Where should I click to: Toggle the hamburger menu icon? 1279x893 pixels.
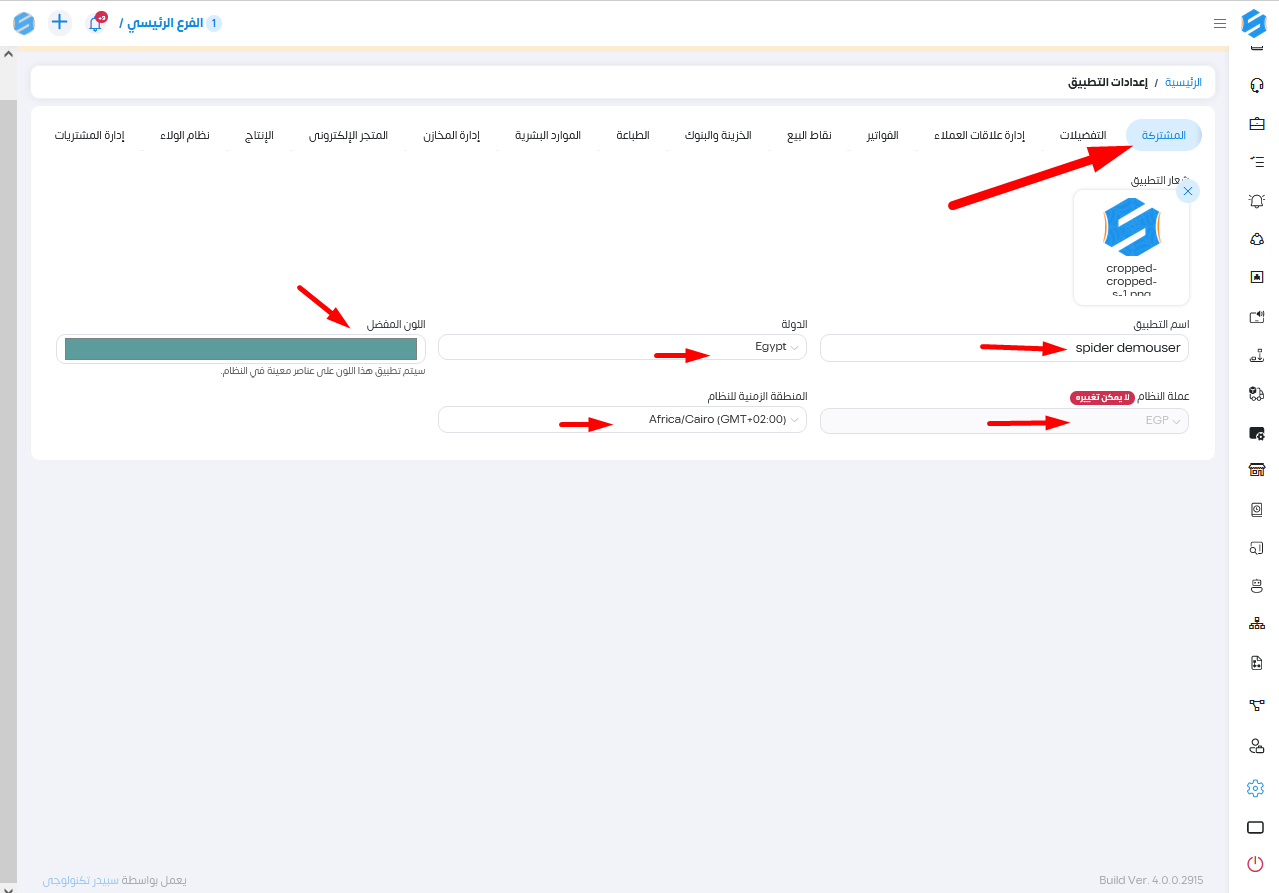click(x=1219, y=23)
